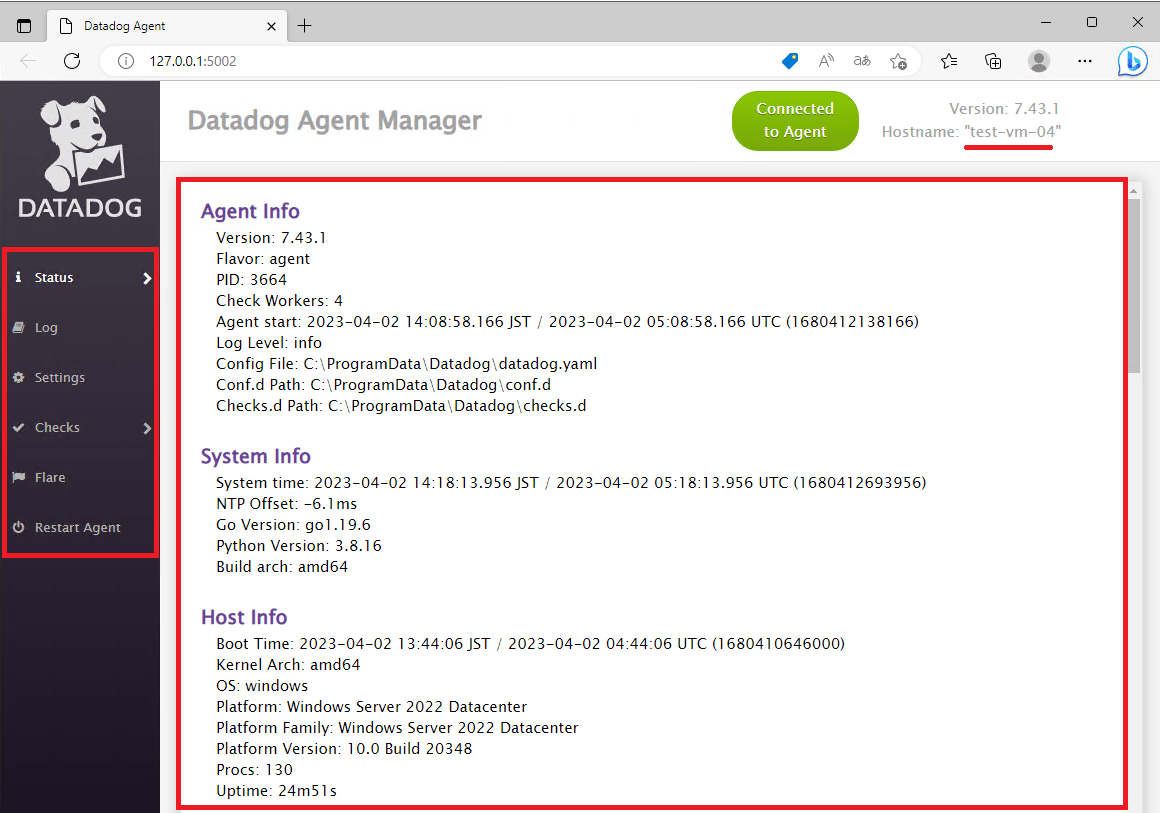Click the Log Level: info line
This screenshot has height=813, width=1160.
coord(269,343)
